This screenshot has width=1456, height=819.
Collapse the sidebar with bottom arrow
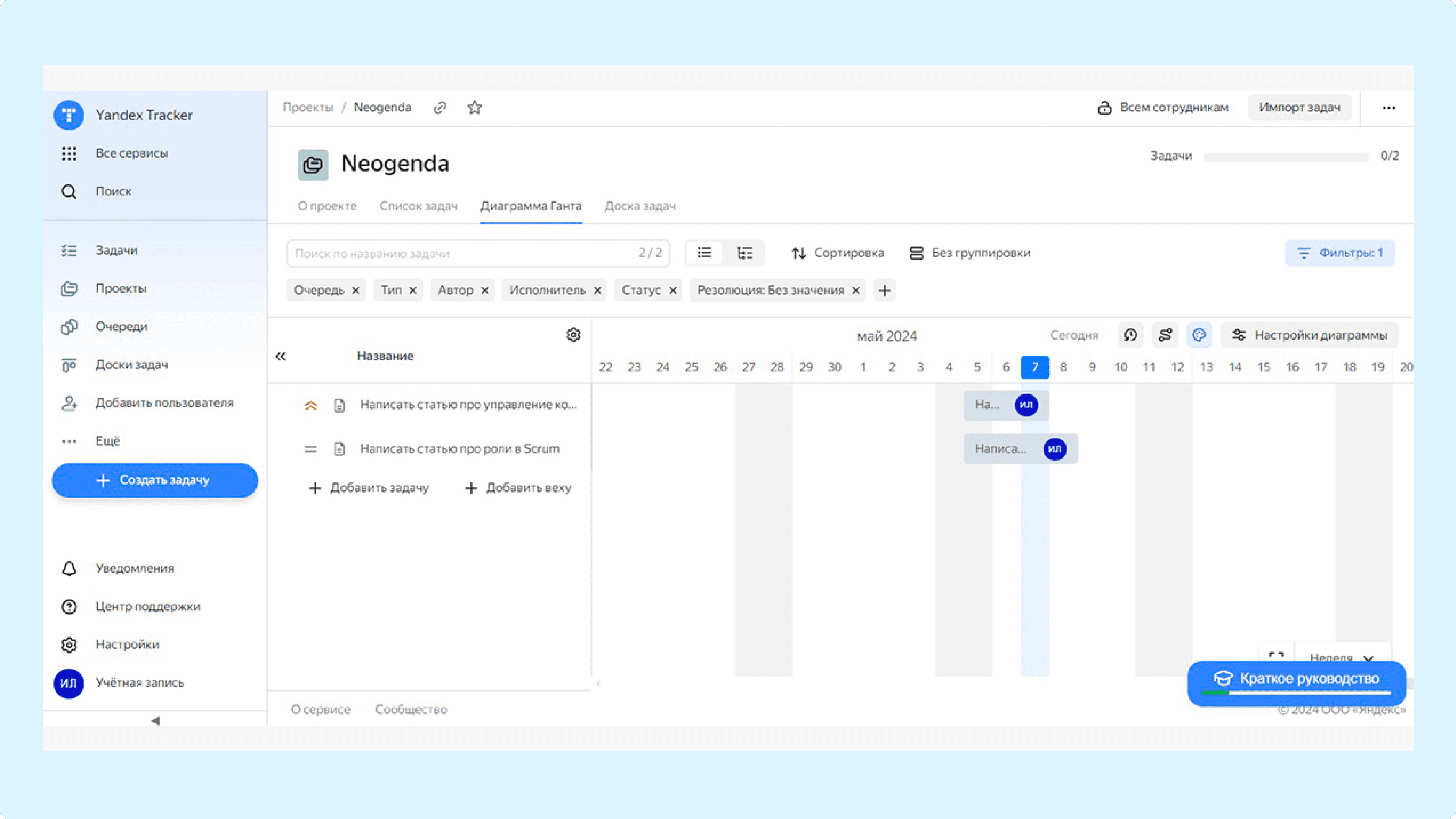(156, 720)
